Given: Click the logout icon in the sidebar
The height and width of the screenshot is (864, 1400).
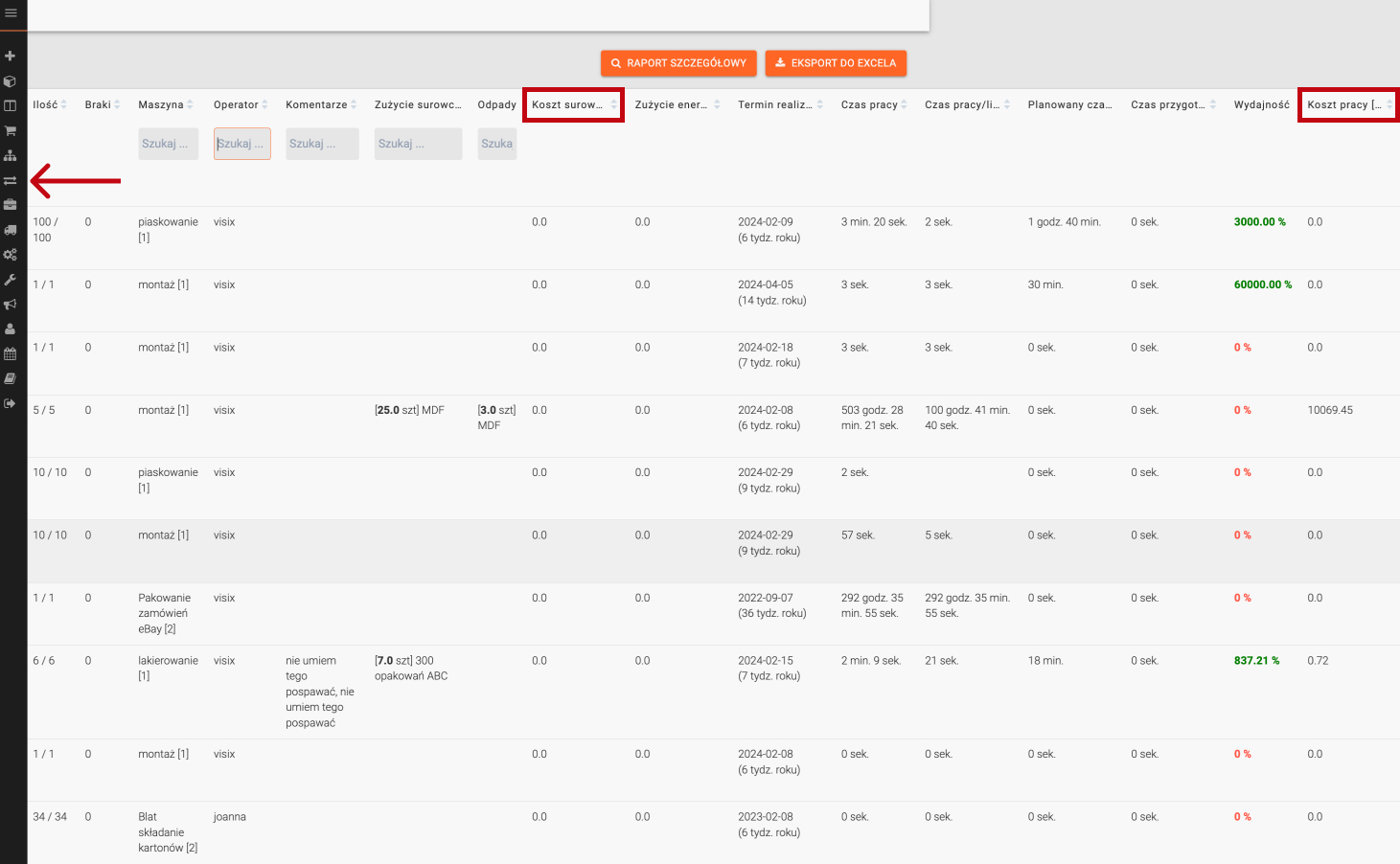Looking at the screenshot, I should 11,403.
